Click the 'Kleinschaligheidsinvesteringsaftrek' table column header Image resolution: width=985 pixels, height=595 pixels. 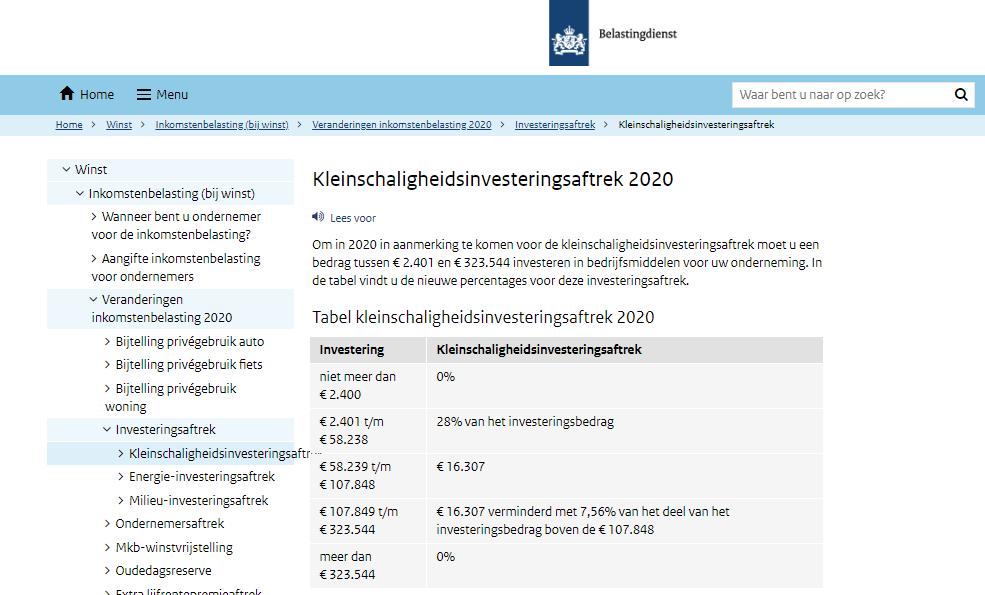pos(625,350)
